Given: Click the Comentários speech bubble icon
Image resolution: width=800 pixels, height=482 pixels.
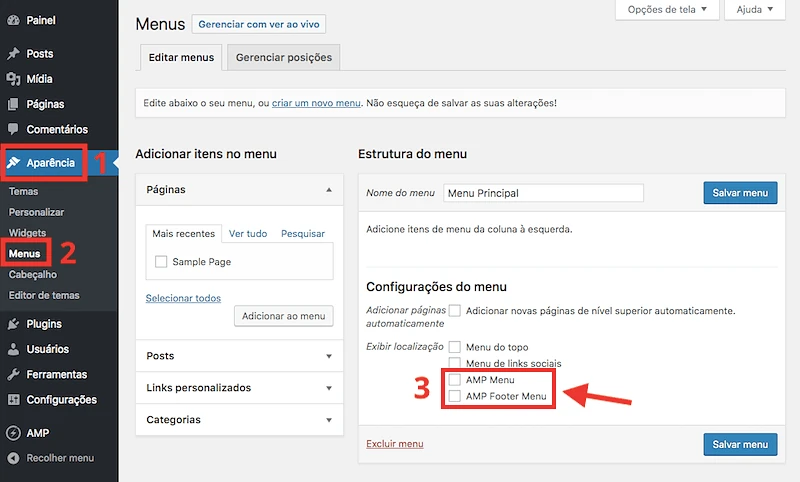Looking at the screenshot, I should click(x=13, y=129).
